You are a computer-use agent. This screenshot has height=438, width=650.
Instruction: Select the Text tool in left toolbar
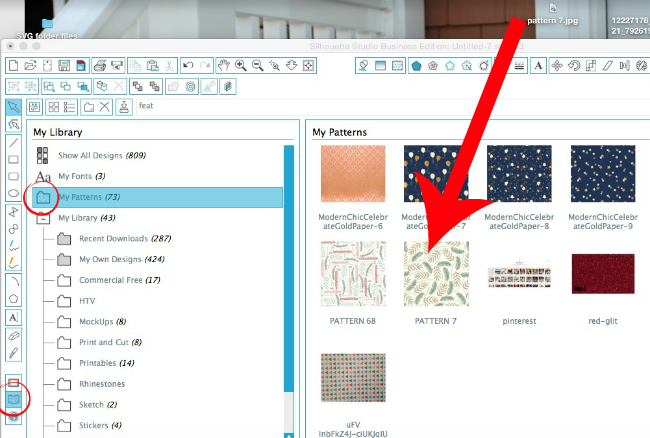14,317
